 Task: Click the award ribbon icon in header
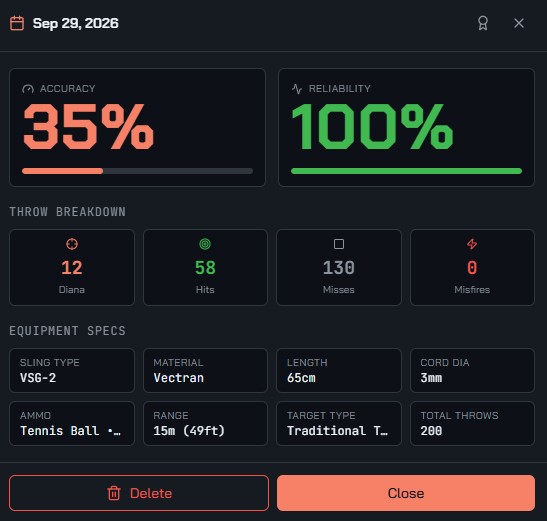pos(483,23)
